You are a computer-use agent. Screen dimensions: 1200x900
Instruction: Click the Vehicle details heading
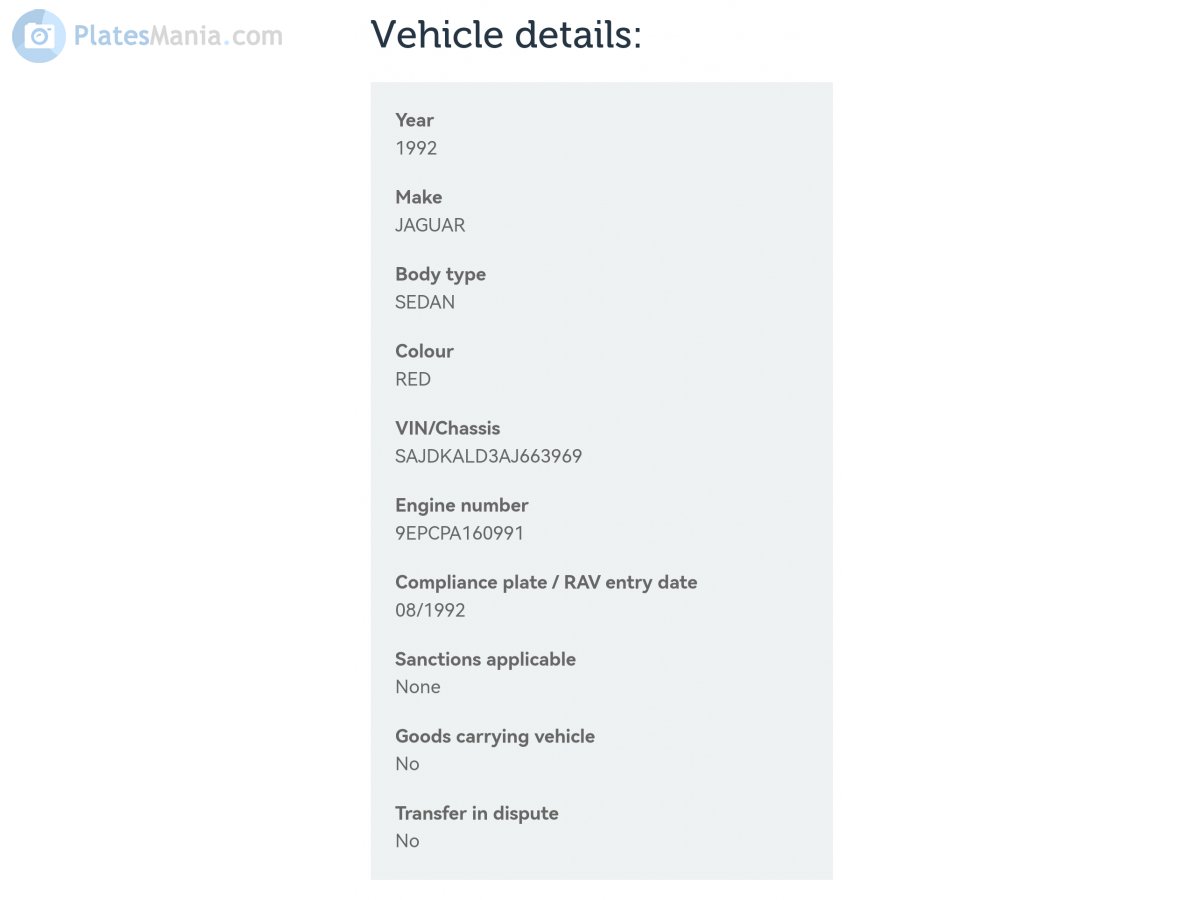pos(506,35)
